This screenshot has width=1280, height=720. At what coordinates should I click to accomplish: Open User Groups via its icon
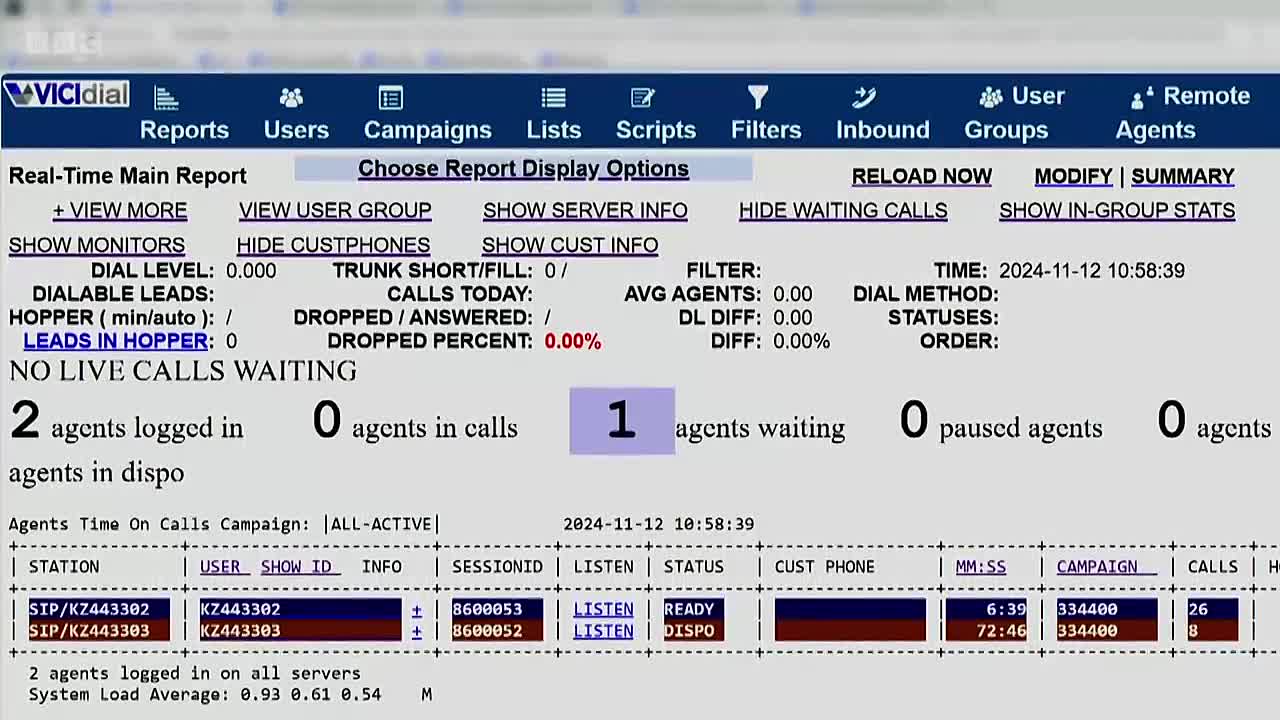(x=990, y=97)
